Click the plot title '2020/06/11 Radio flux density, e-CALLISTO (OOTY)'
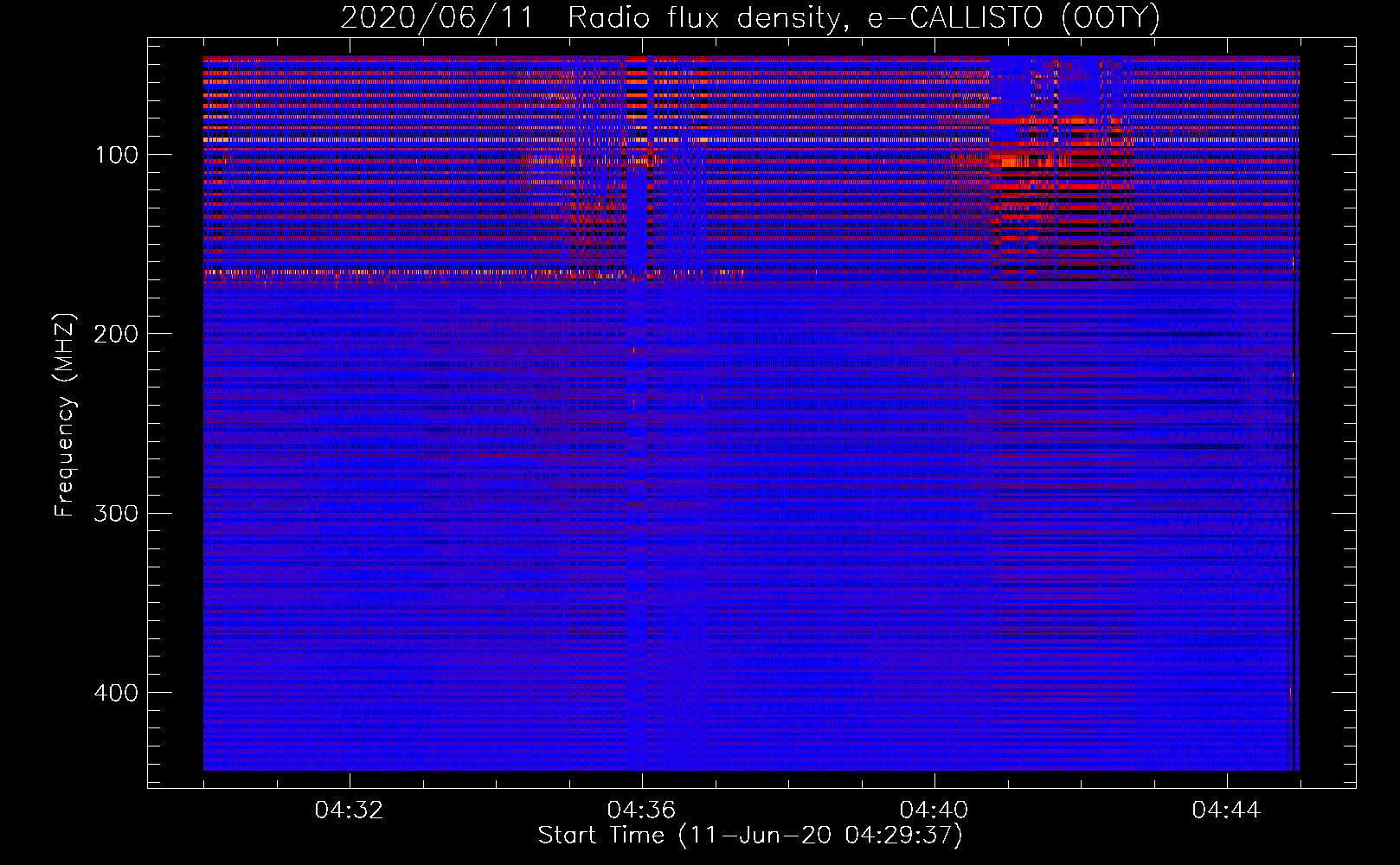The width and height of the screenshot is (1400, 865). pos(749,17)
